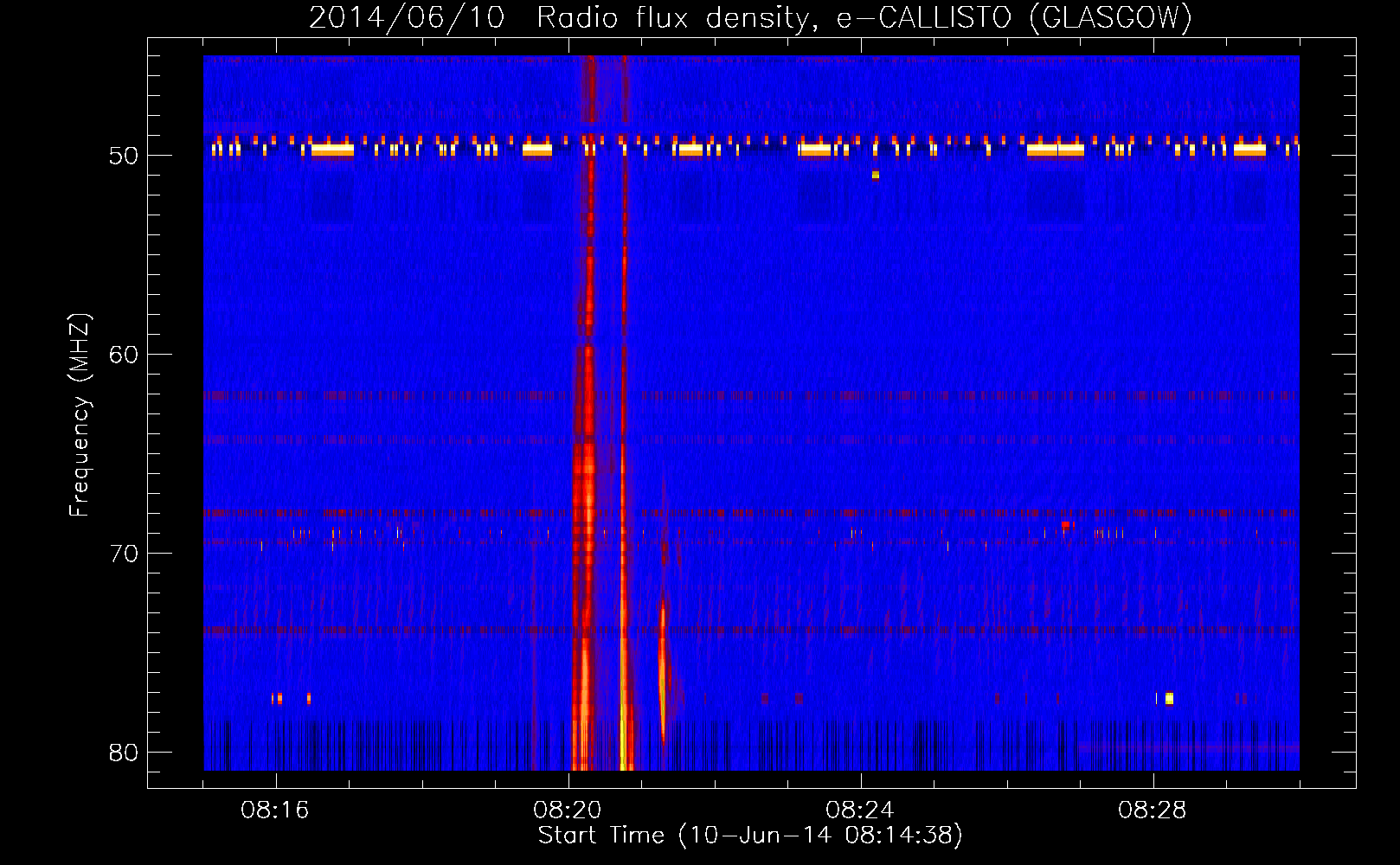Image resolution: width=1400 pixels, height=865 pixels.
Task: Click the '08:24' time tick label
Action: (860, 811)
